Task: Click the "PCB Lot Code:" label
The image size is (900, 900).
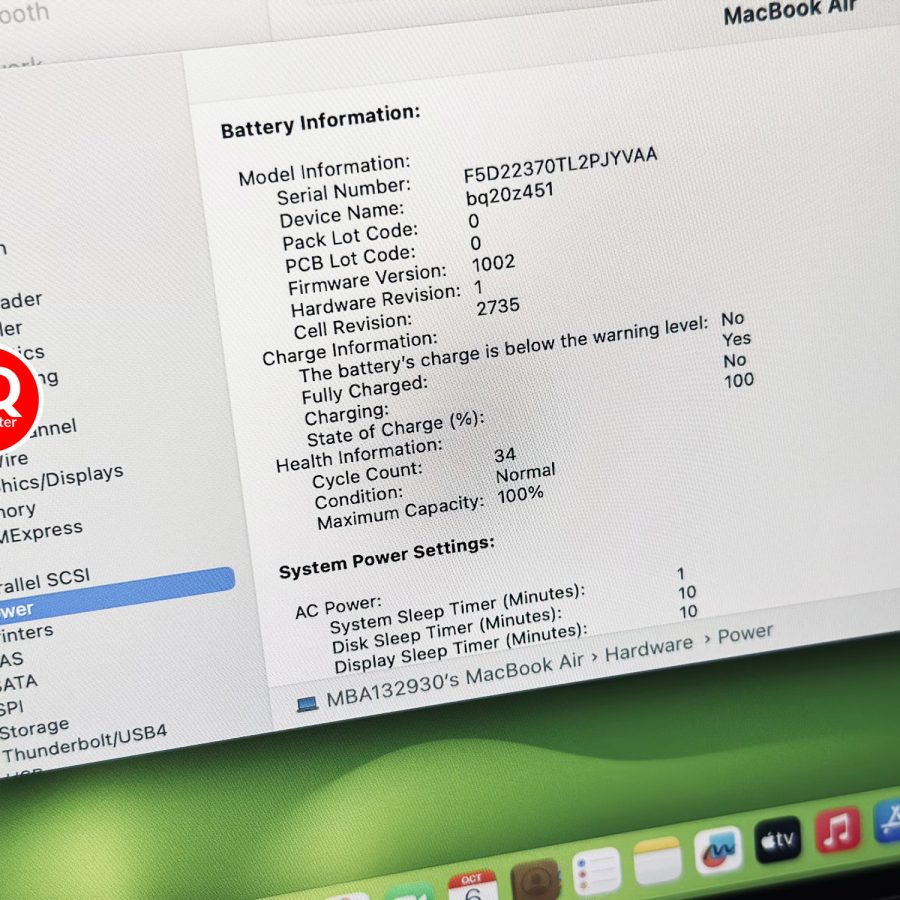Action: click(x=350, y=259)
